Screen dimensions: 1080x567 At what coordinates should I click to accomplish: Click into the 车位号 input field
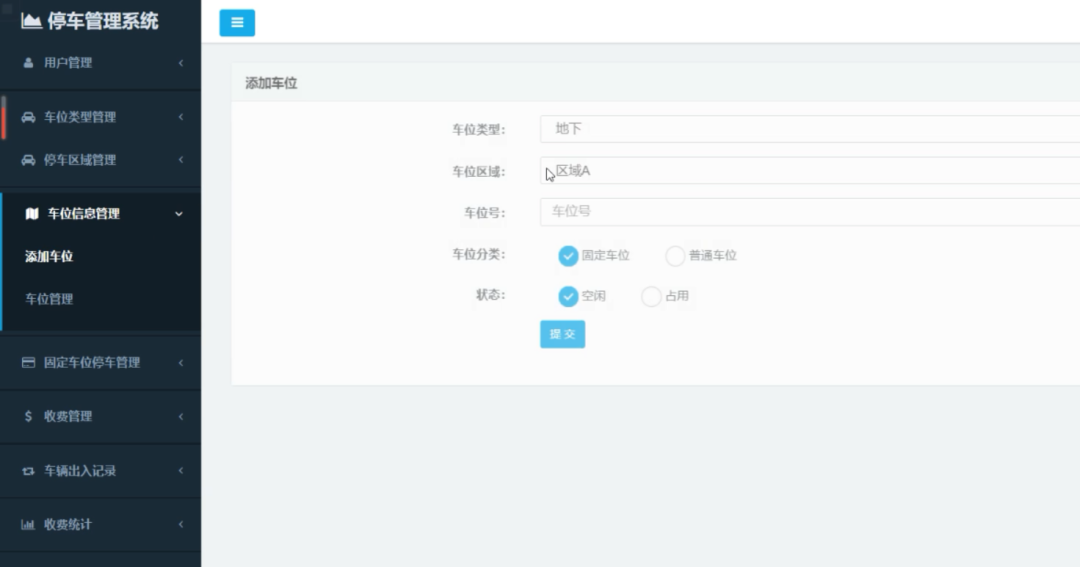tap(810, 212)
